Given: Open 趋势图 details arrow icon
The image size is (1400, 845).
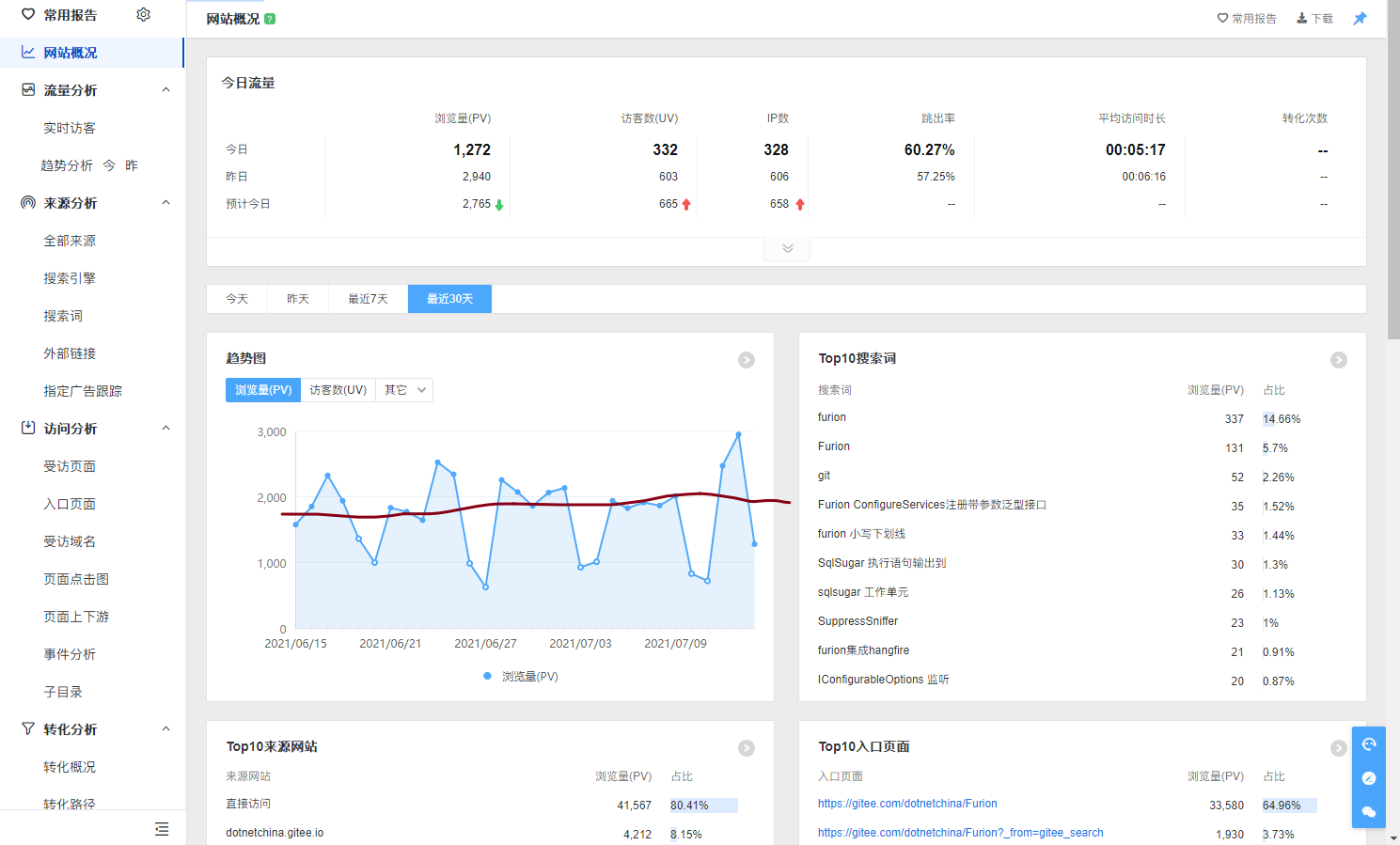Looking at the screenshot, I should [x=747, y=360].
